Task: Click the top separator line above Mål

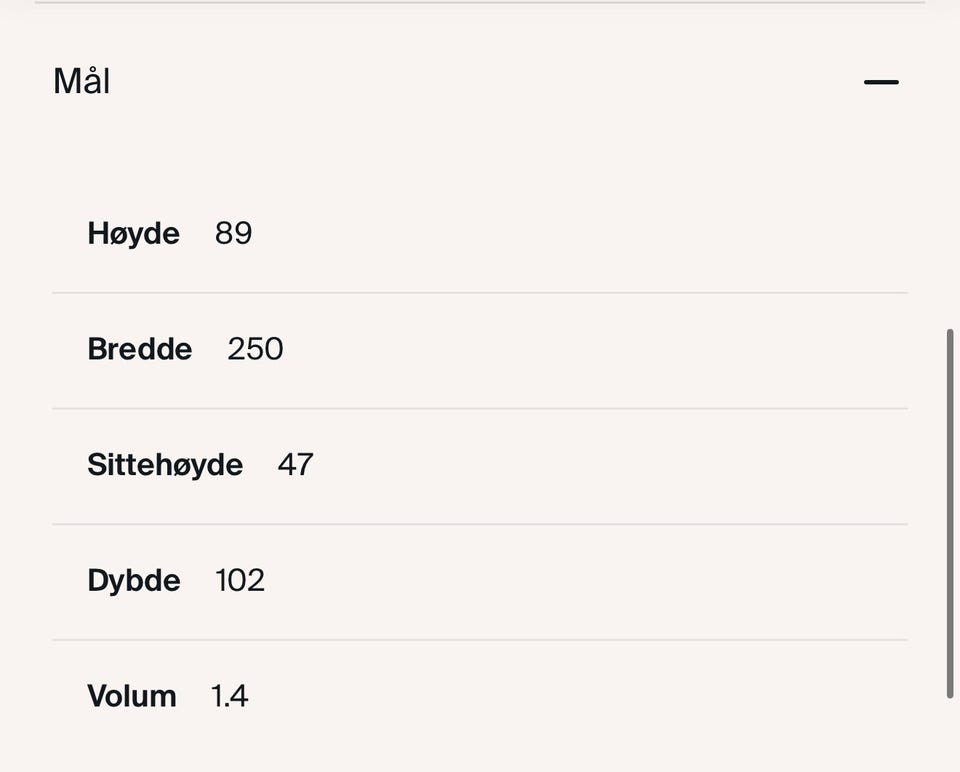Action: coord(480,3)
